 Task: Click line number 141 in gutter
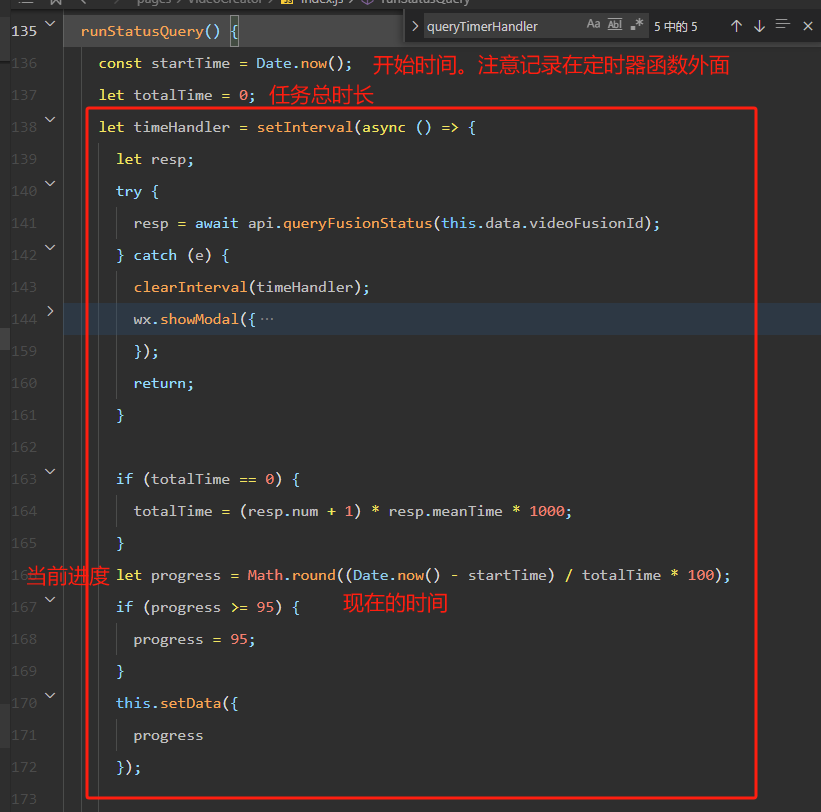24,224
